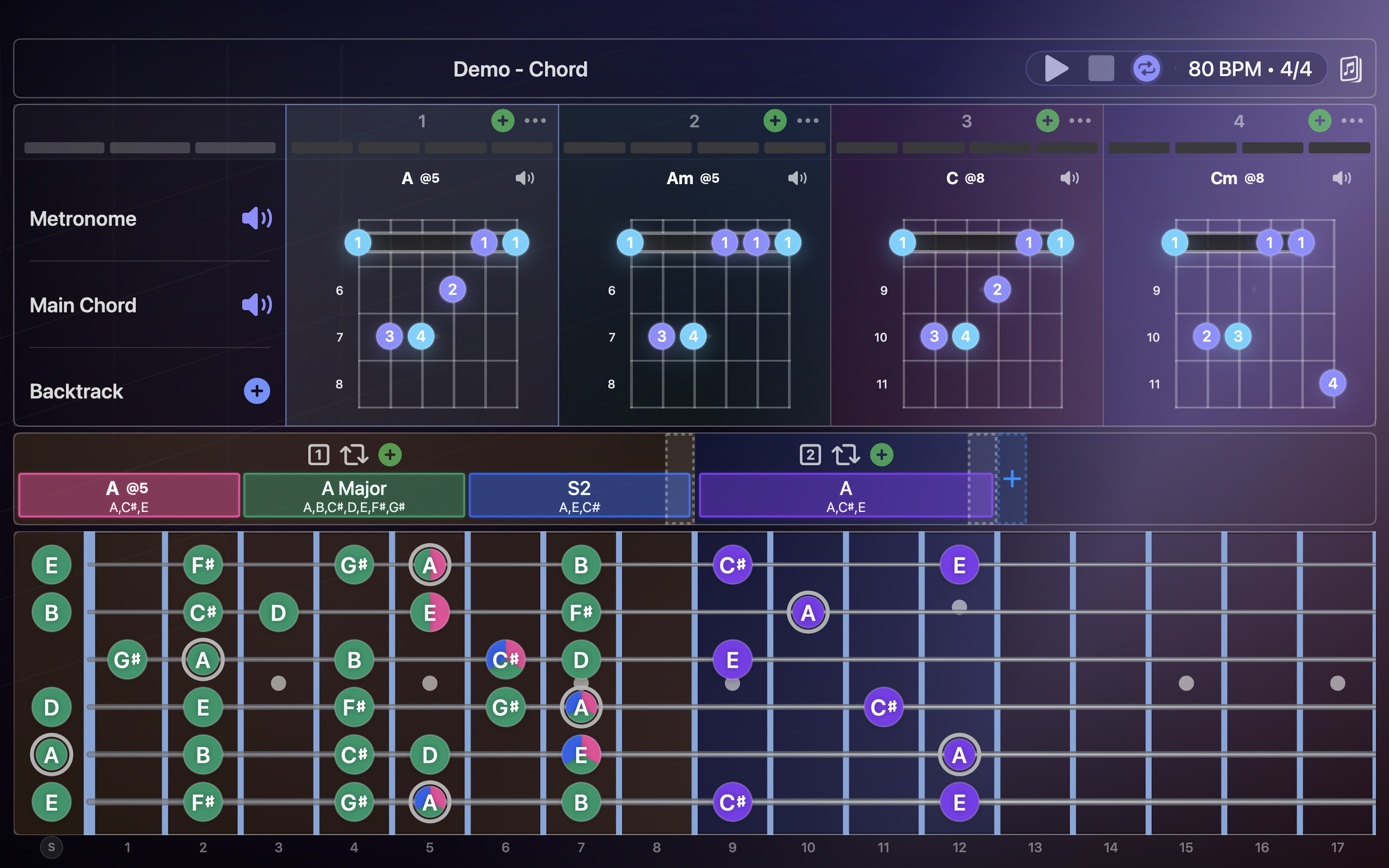Viewport: 1389px width, 868px height.
Task: Mute the Main Chord audio
Action: (x=258, y=305)
